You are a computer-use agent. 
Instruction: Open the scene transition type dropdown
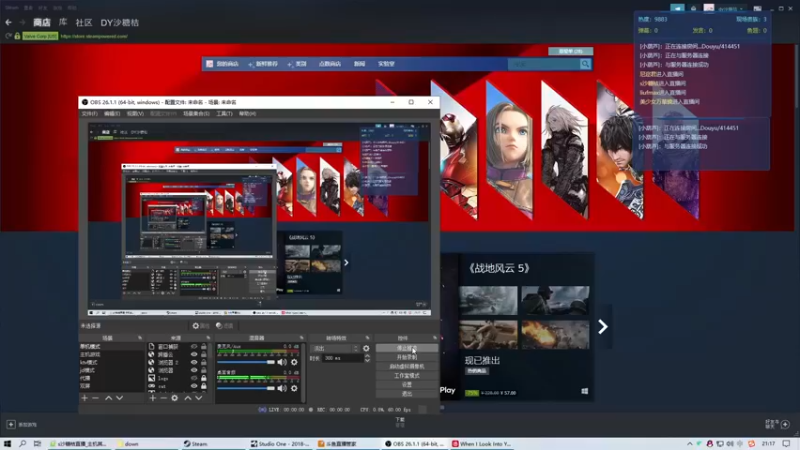(335, 348)
